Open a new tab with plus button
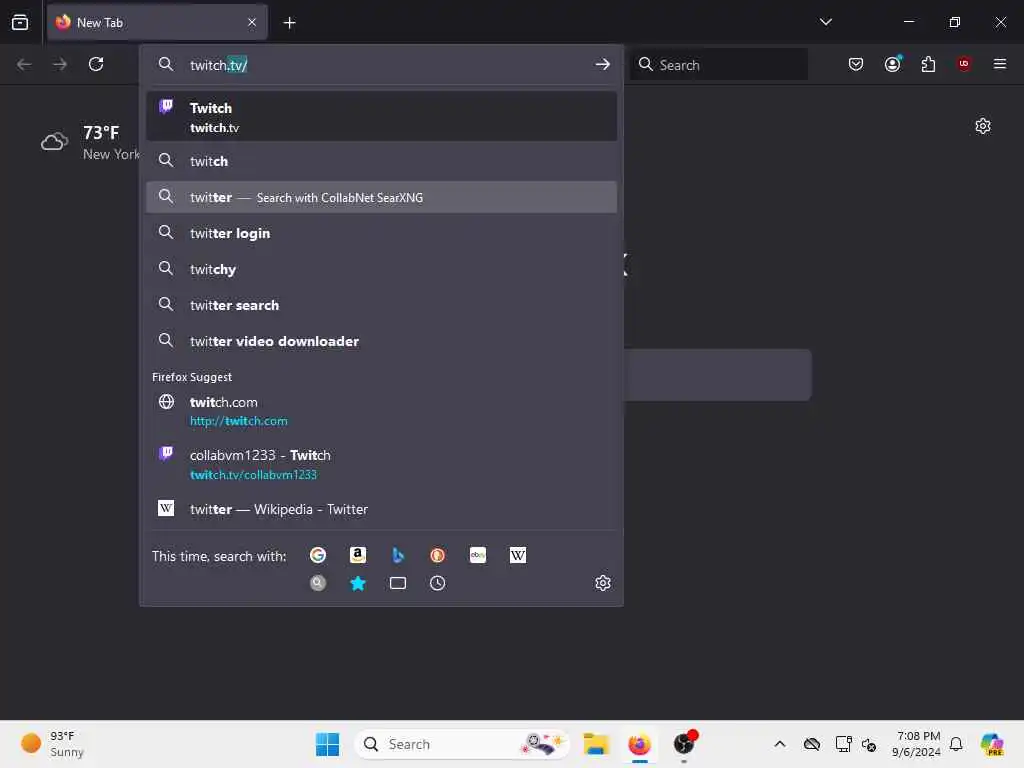The height and width of the screenshot is (768, 1024). pos(289,23)
